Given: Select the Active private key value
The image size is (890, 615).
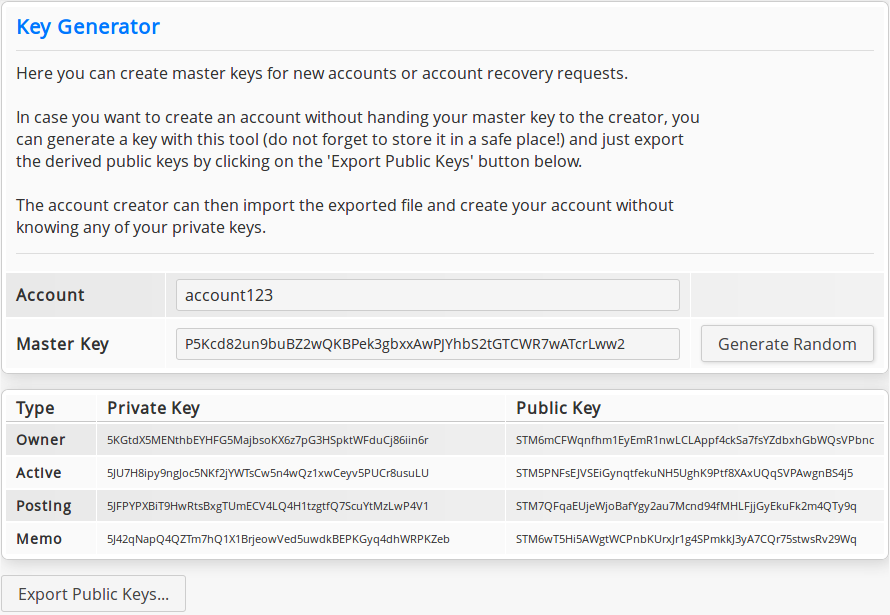Looking at the screenshot, I should pyautogui.click(x=268, y=473).
